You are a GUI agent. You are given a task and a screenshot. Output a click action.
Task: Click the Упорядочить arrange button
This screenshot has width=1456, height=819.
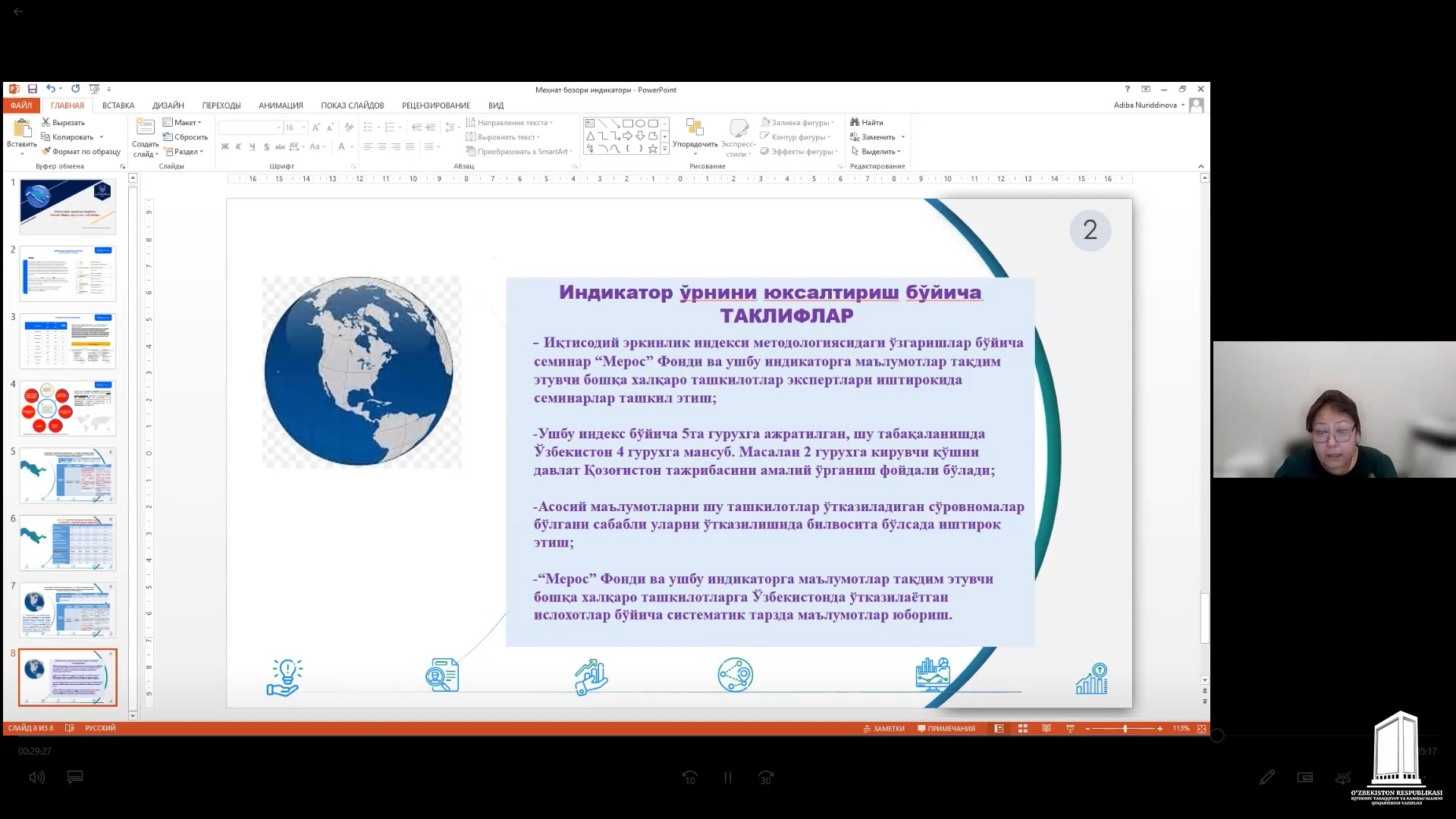click(x=695, y=134)
